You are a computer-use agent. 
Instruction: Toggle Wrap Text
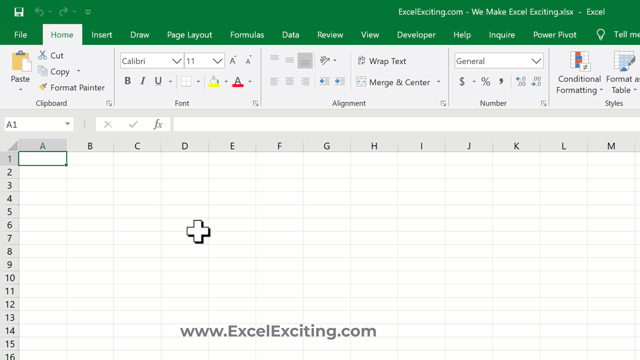[382, 61]
